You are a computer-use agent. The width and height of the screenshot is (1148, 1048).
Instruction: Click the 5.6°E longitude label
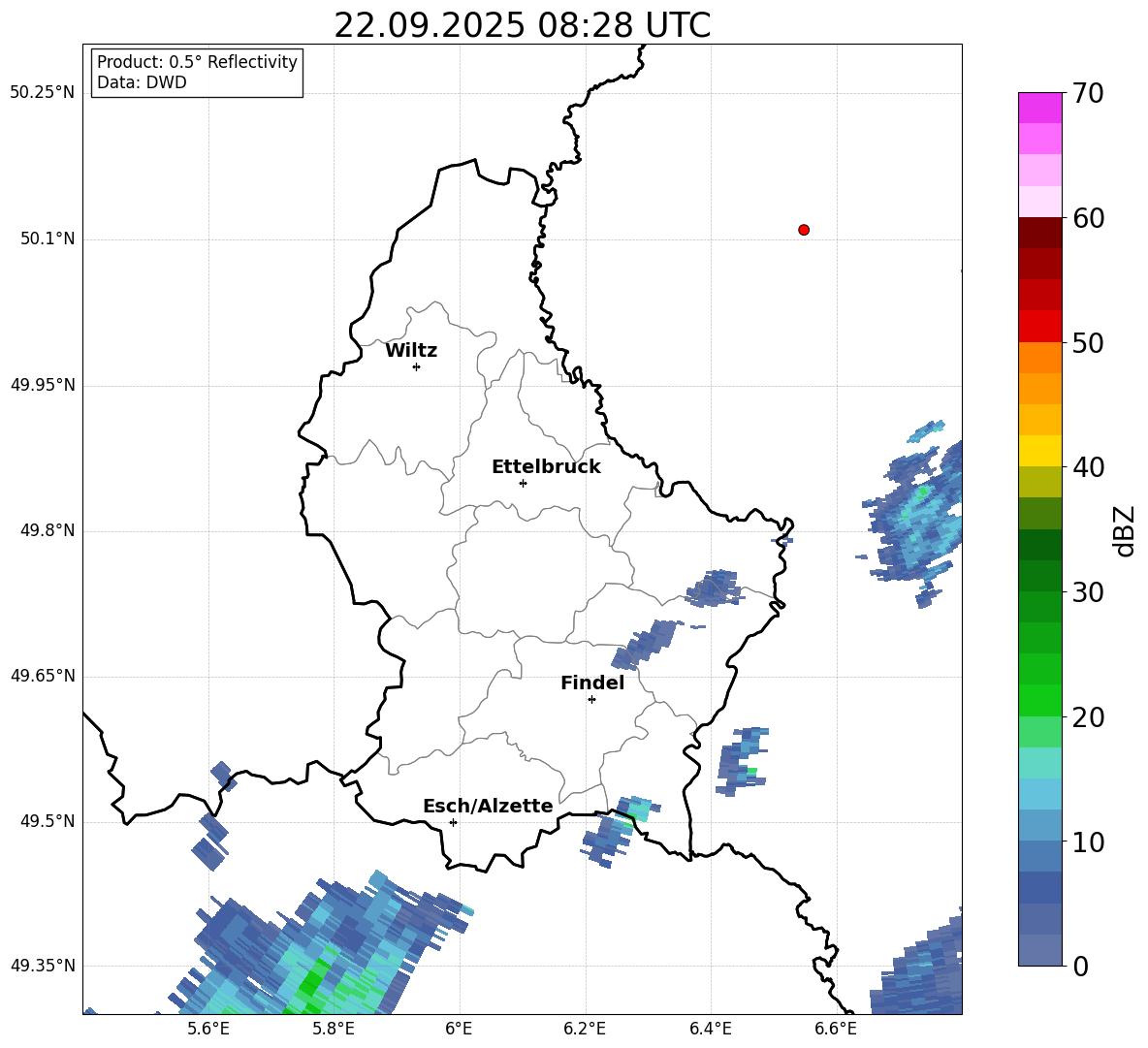coord(208,1029)
